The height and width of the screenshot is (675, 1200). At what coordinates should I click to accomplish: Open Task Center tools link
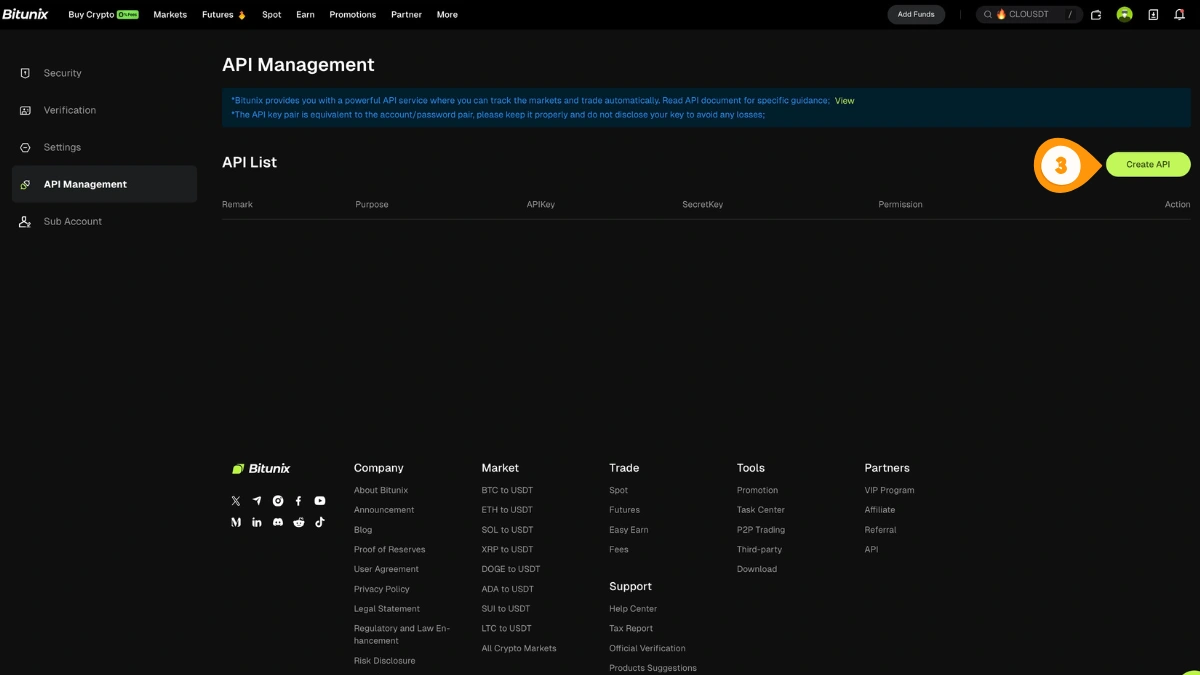761,510
